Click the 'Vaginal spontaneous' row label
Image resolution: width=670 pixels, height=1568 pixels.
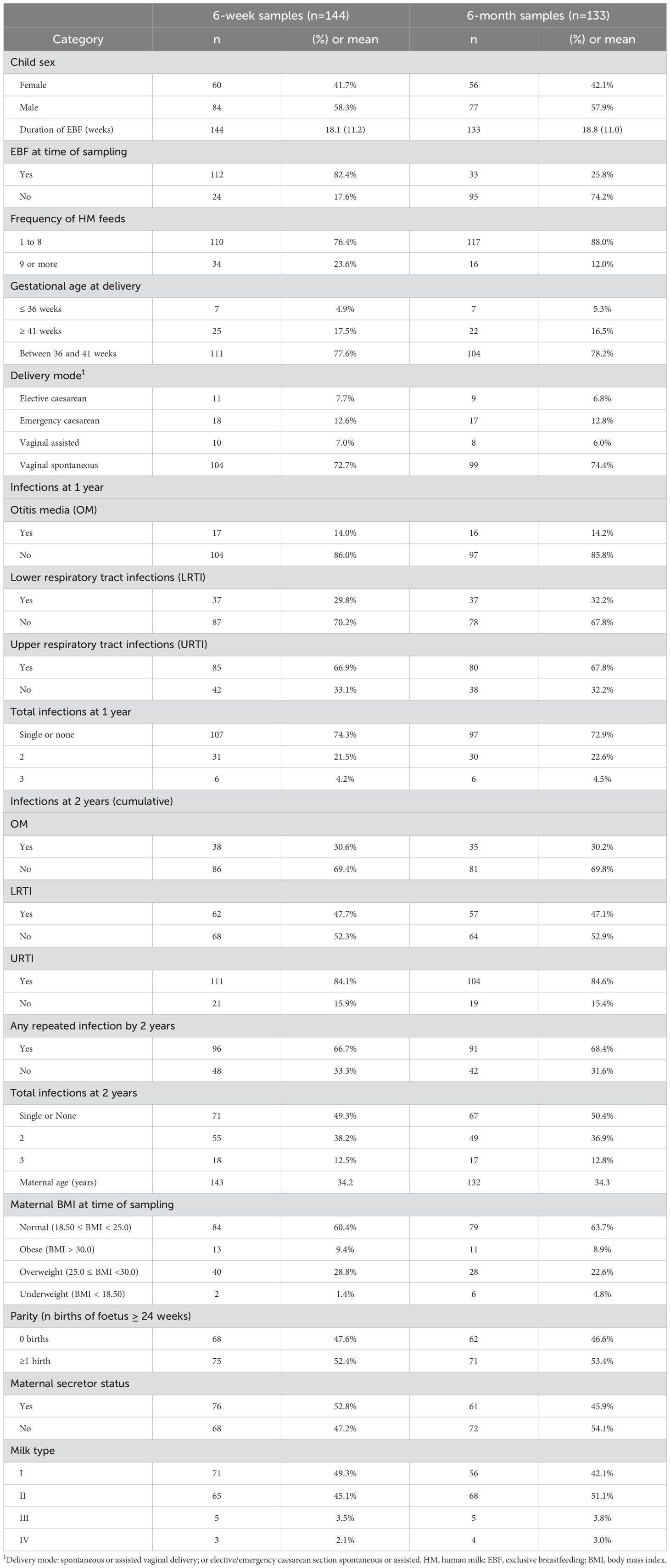(58, 465)
